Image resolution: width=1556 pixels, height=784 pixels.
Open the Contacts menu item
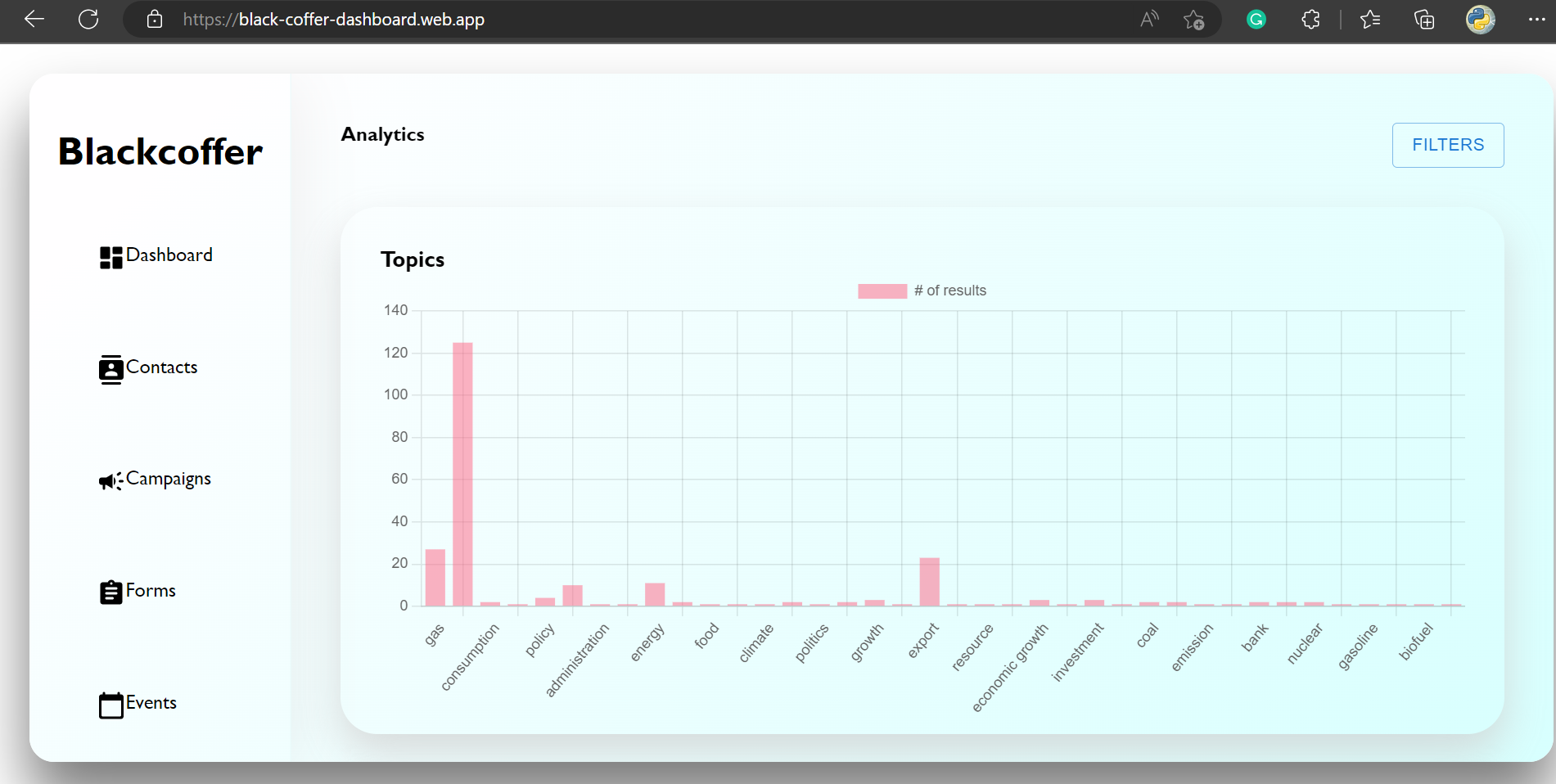click(x=161, y=367)
